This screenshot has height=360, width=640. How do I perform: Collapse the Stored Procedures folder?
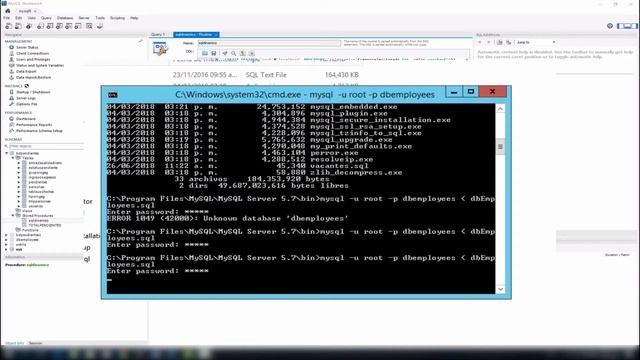pyautogui.click(x=13, y=216)
